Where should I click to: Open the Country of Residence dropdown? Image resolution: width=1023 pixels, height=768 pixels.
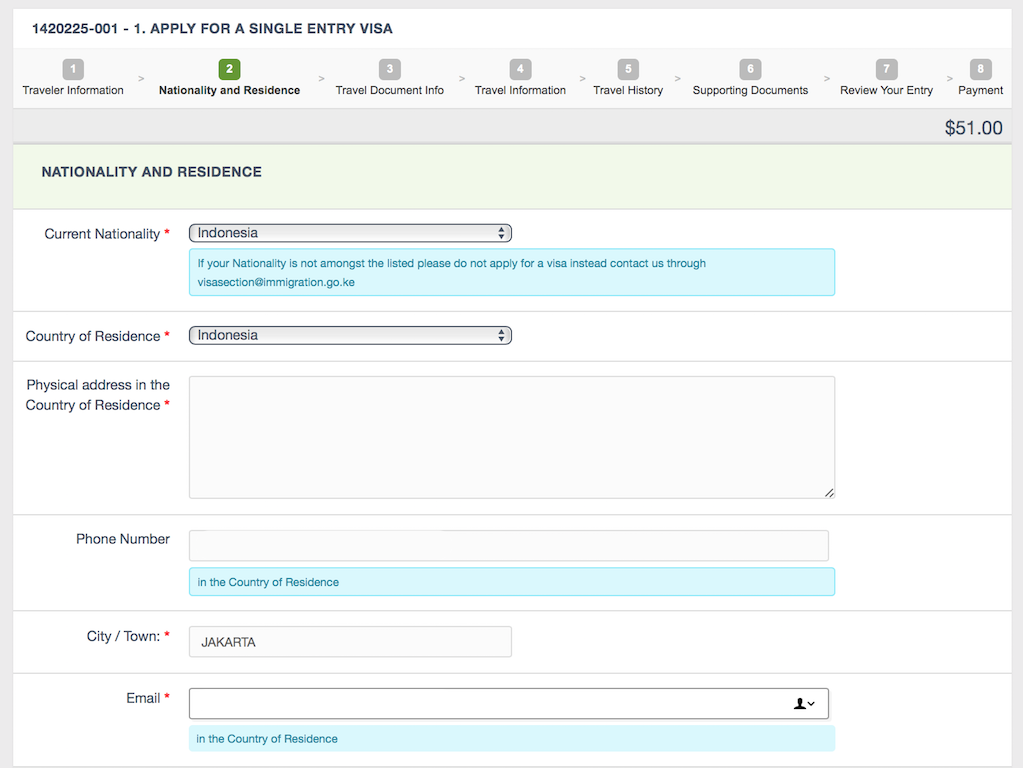[350, 336]
